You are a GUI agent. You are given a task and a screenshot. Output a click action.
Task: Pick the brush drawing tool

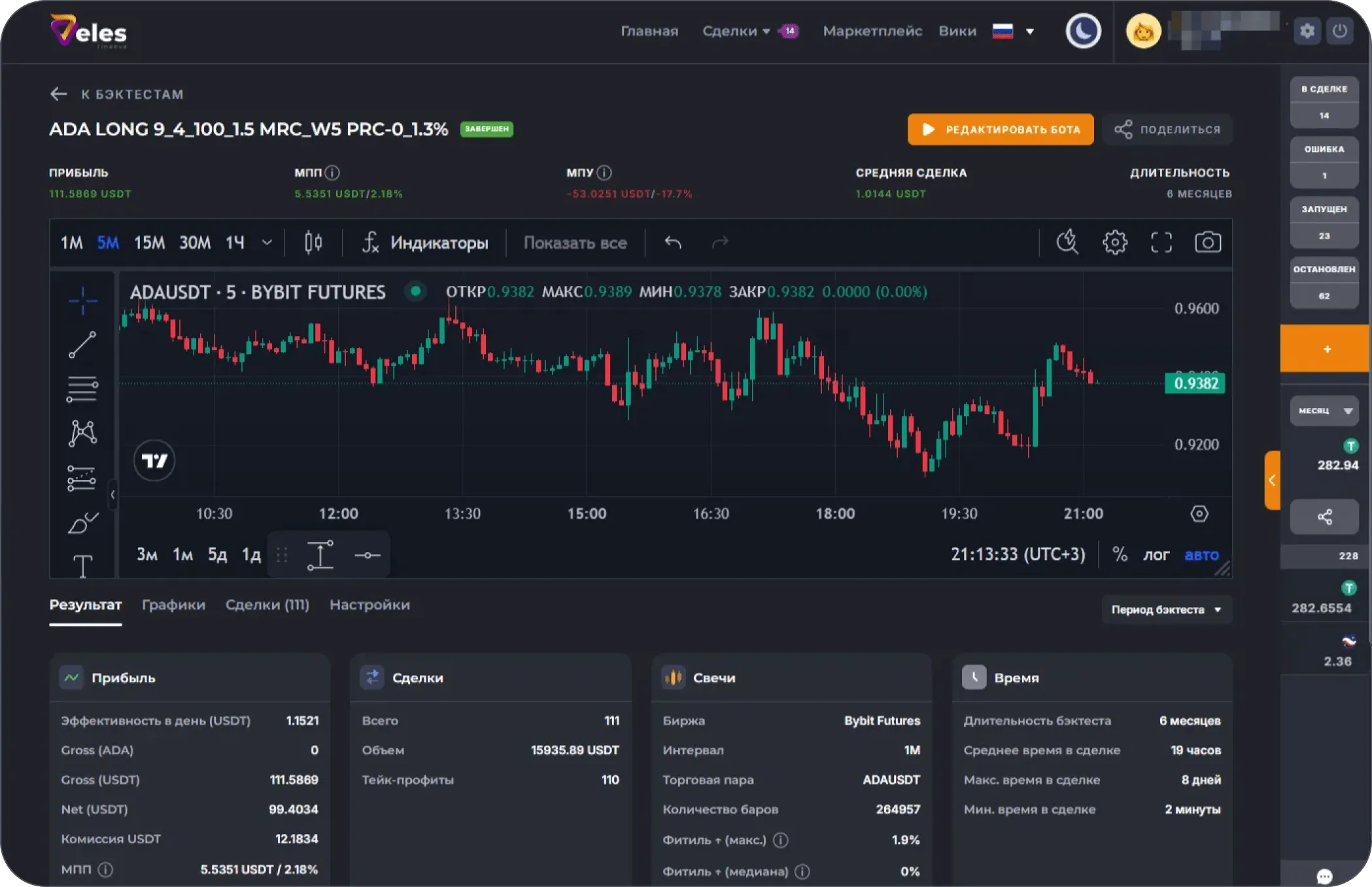coord(82,523)
